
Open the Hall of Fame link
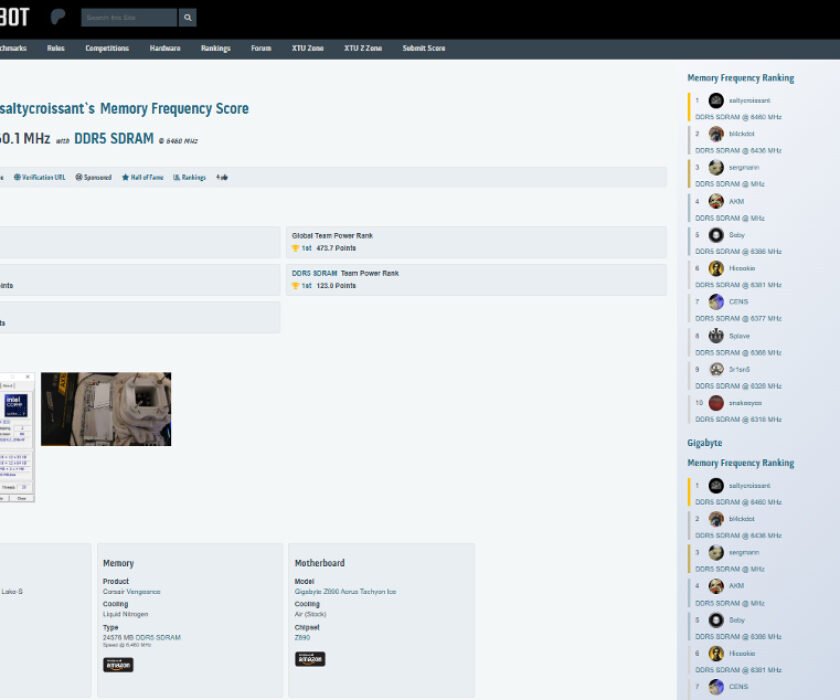tap(143, 177)
